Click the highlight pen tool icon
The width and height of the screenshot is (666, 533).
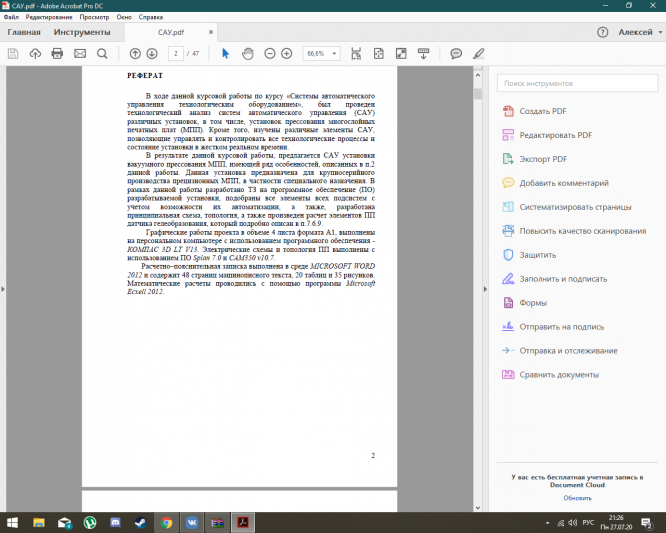click(x=479, y=53)
